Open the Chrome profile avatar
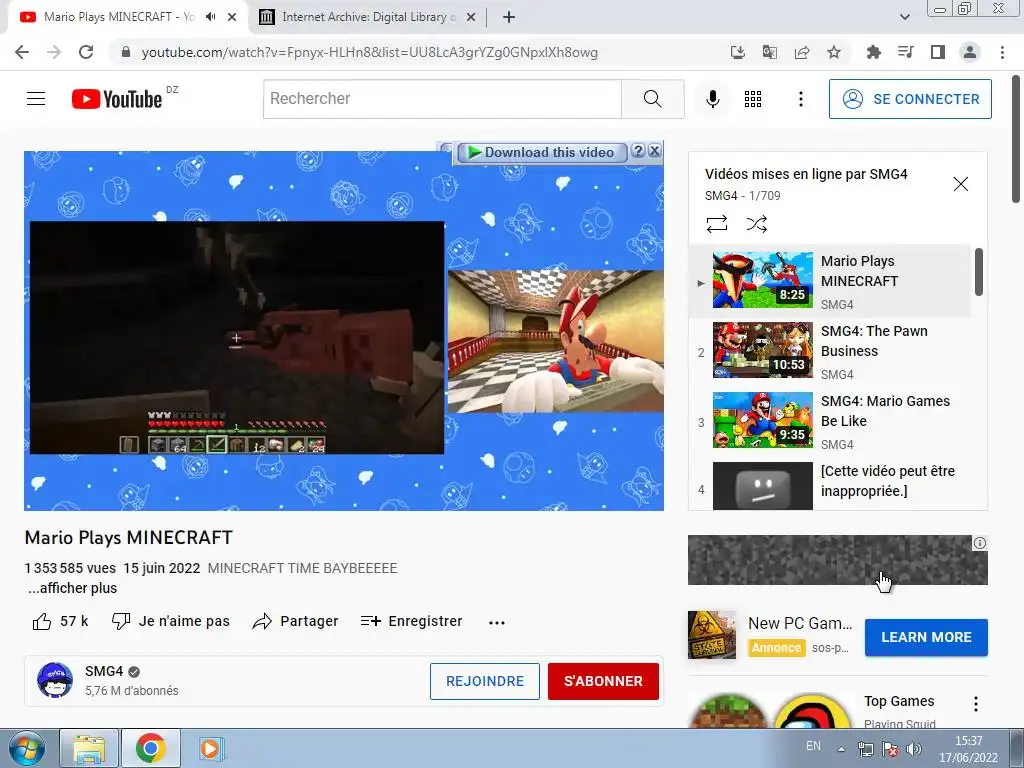This screenshot has height=768, width=1024. [970, 52]
